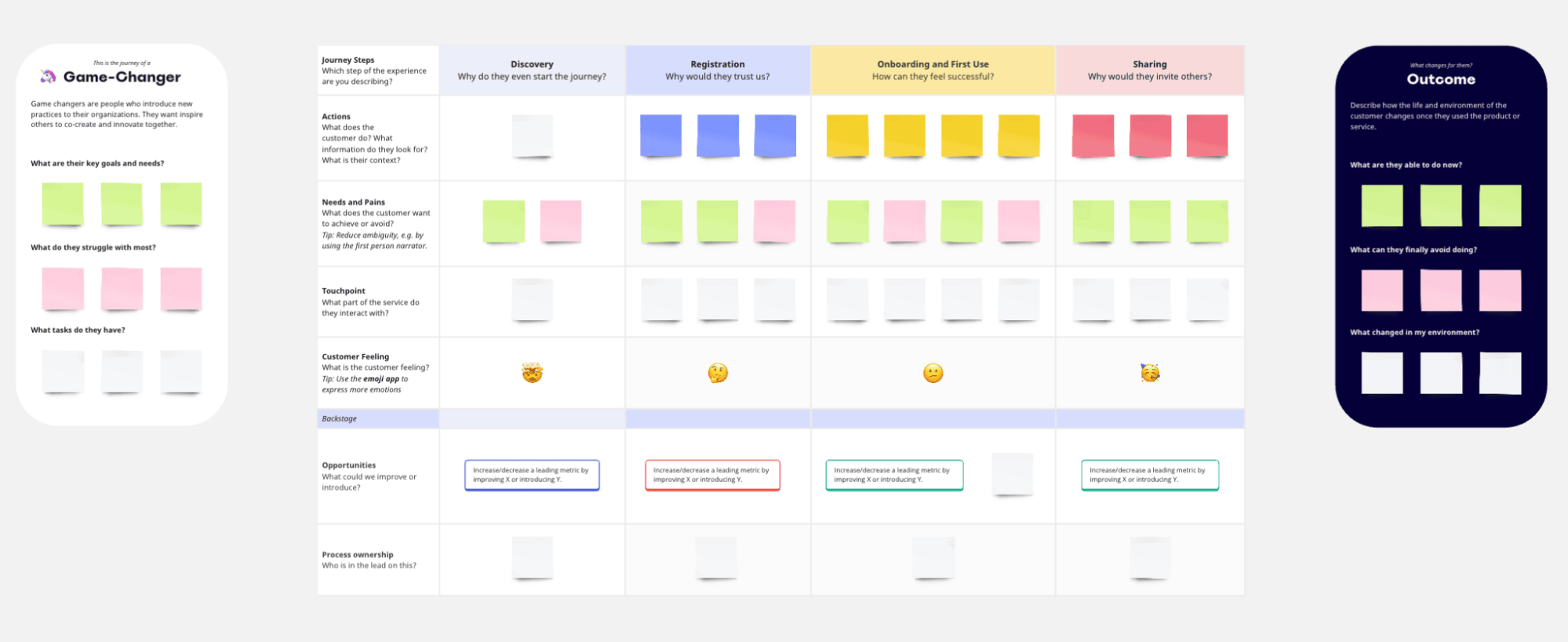Viewport: 1568px width, 642px height.
Task: Select the Process ownership sticky under Discovery
Action: tap(533, 558)
